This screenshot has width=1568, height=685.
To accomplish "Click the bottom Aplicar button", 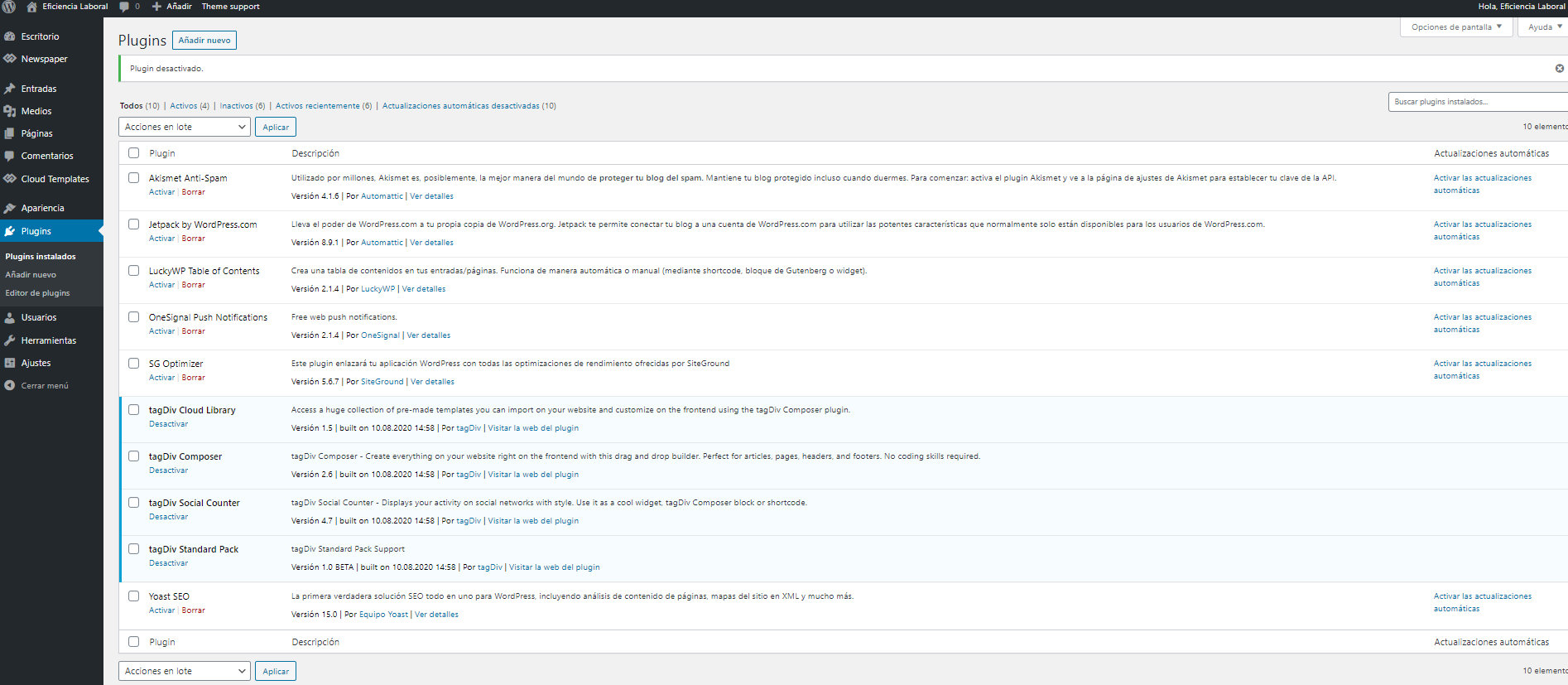I will [276, 671].
